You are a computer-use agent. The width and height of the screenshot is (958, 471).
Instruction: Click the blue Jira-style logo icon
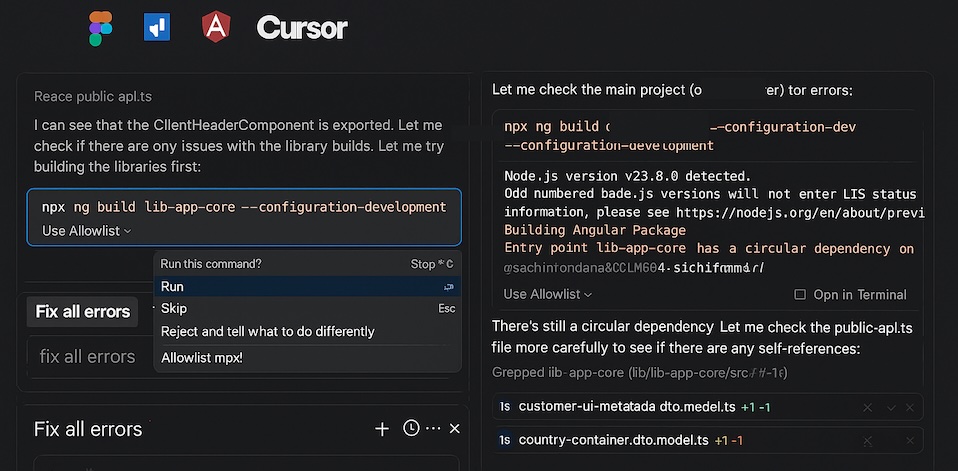pos(157,27)
